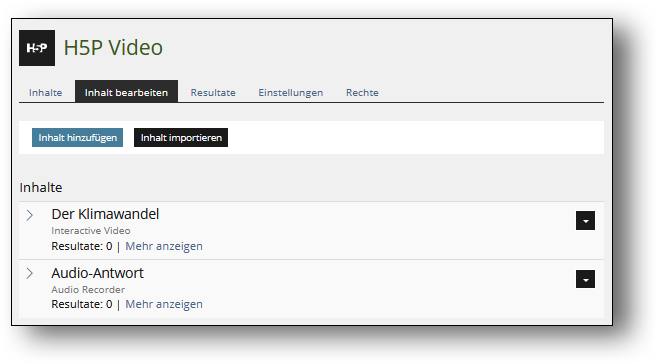658x364 pixels.
Task: Click the Inhalt hinzufügen button
Action: (77, 138)
